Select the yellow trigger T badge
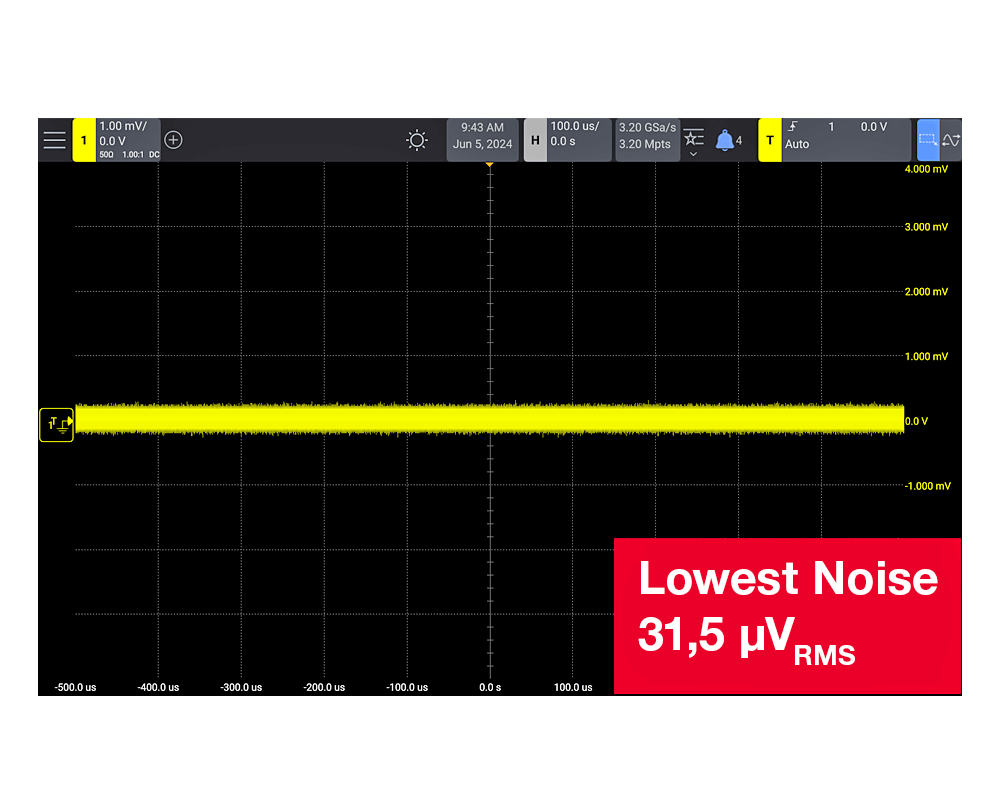 (x=770, y=140)
